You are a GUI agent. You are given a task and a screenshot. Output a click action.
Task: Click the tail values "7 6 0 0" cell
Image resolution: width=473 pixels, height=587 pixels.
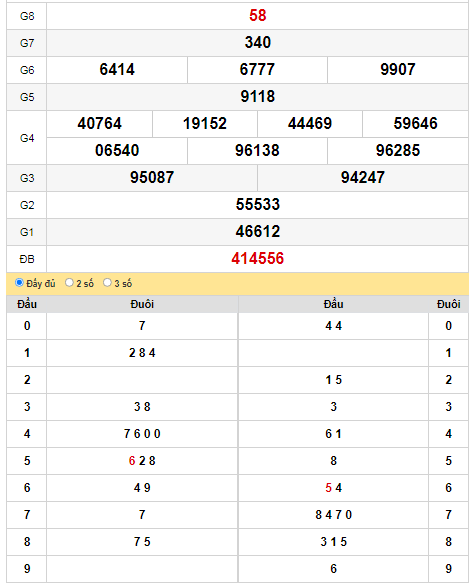click(142, 434)
